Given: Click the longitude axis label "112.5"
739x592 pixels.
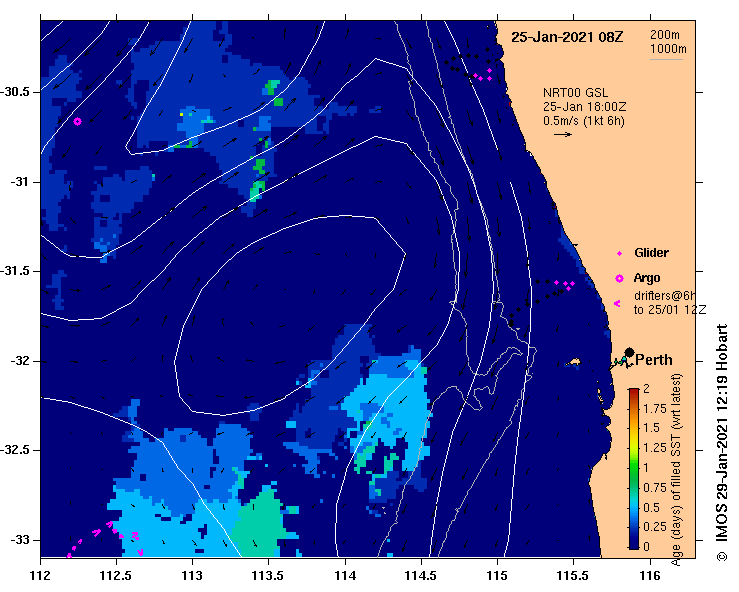Looking at the screenshot, I should point(116,576).
